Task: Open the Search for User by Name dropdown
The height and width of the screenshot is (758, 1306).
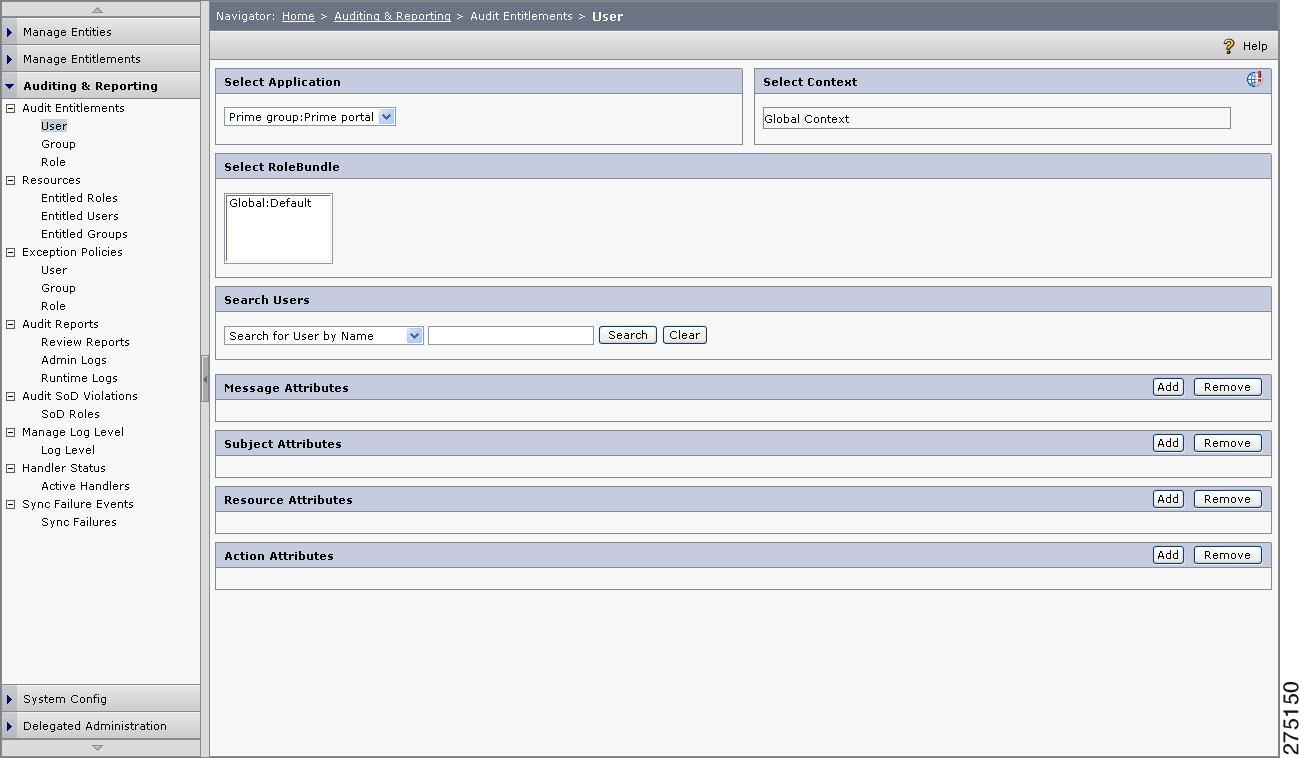Action: 324,336
